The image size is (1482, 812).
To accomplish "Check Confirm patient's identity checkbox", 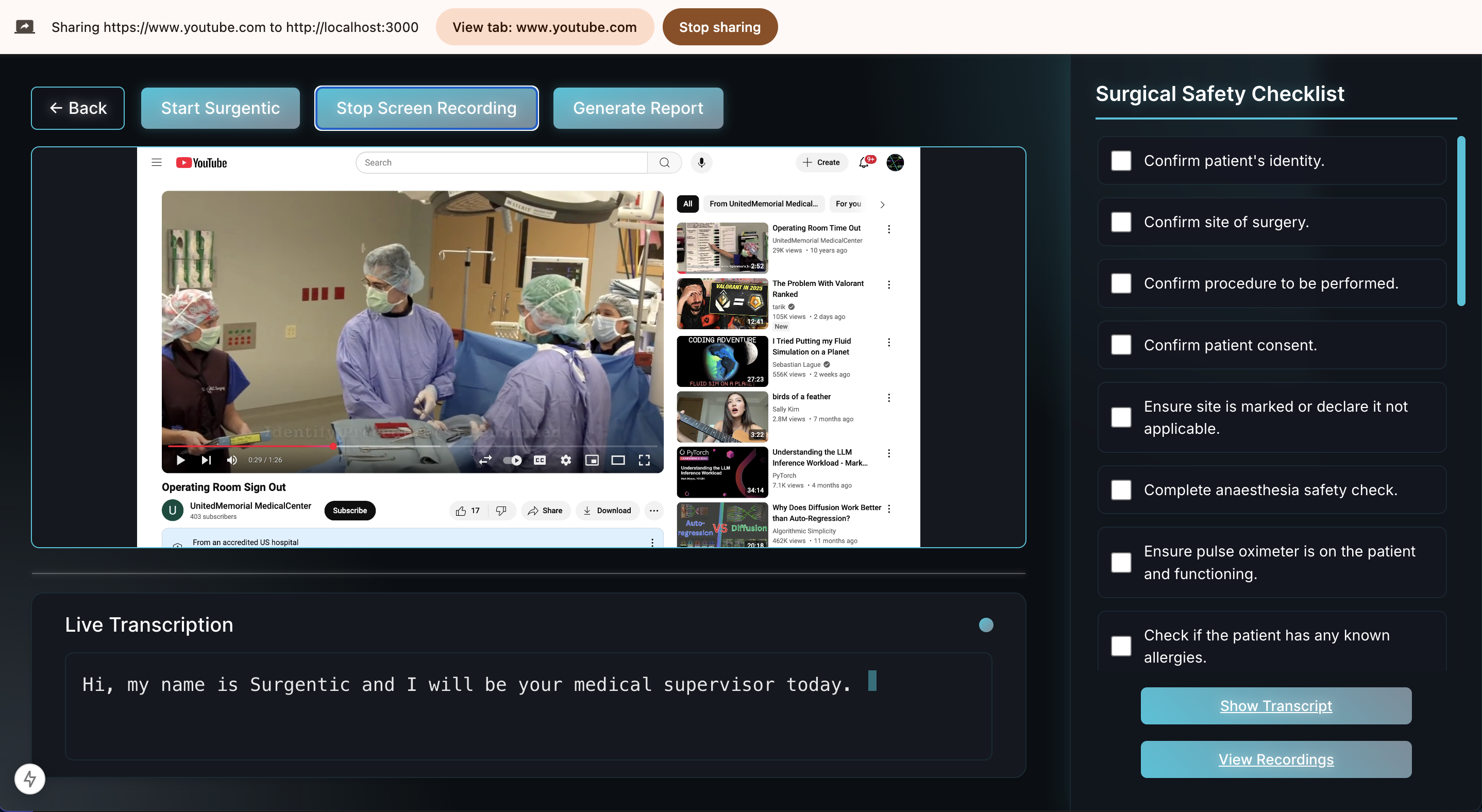I will (1121, 161).
